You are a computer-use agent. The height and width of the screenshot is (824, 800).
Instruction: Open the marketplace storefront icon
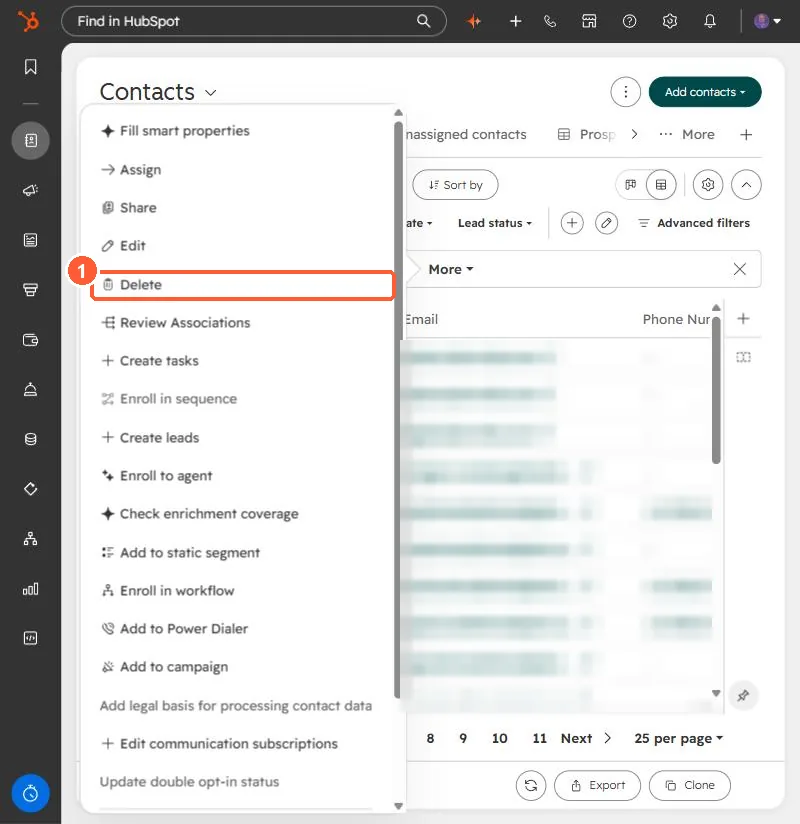pos(589,21)
